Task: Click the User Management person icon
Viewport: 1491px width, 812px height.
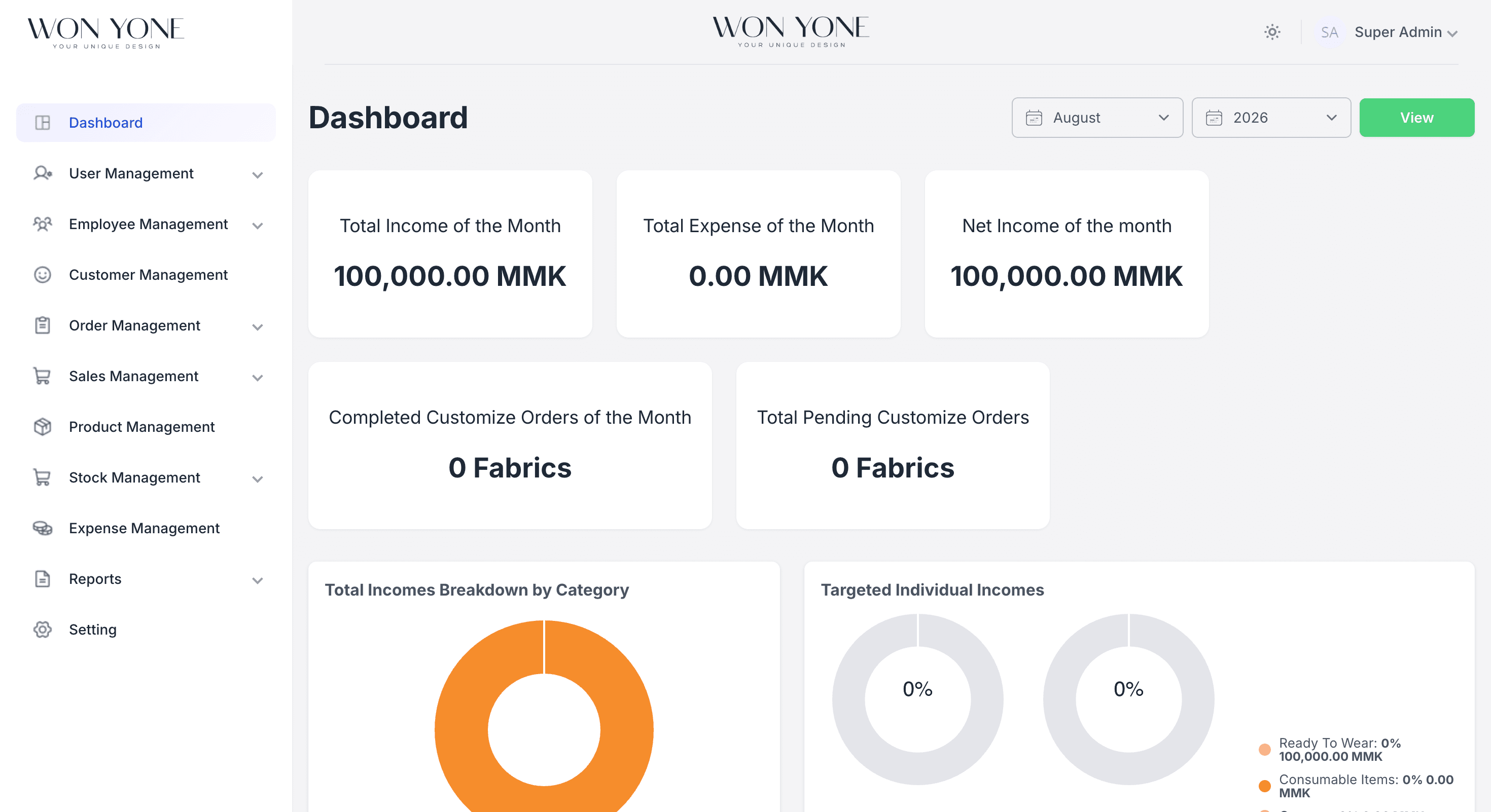Action: coord(42,173)
